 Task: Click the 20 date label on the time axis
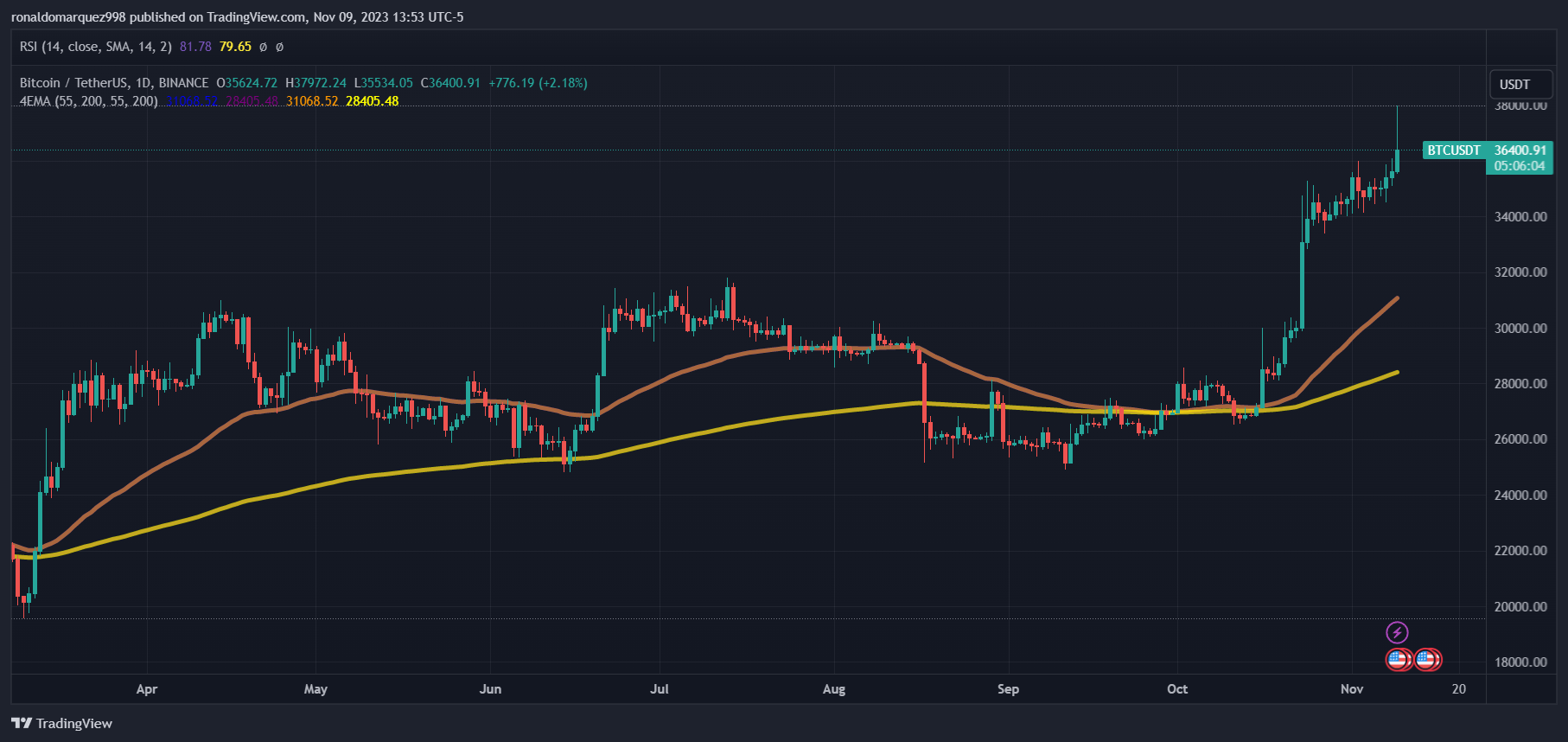(x=1459, y=689)
